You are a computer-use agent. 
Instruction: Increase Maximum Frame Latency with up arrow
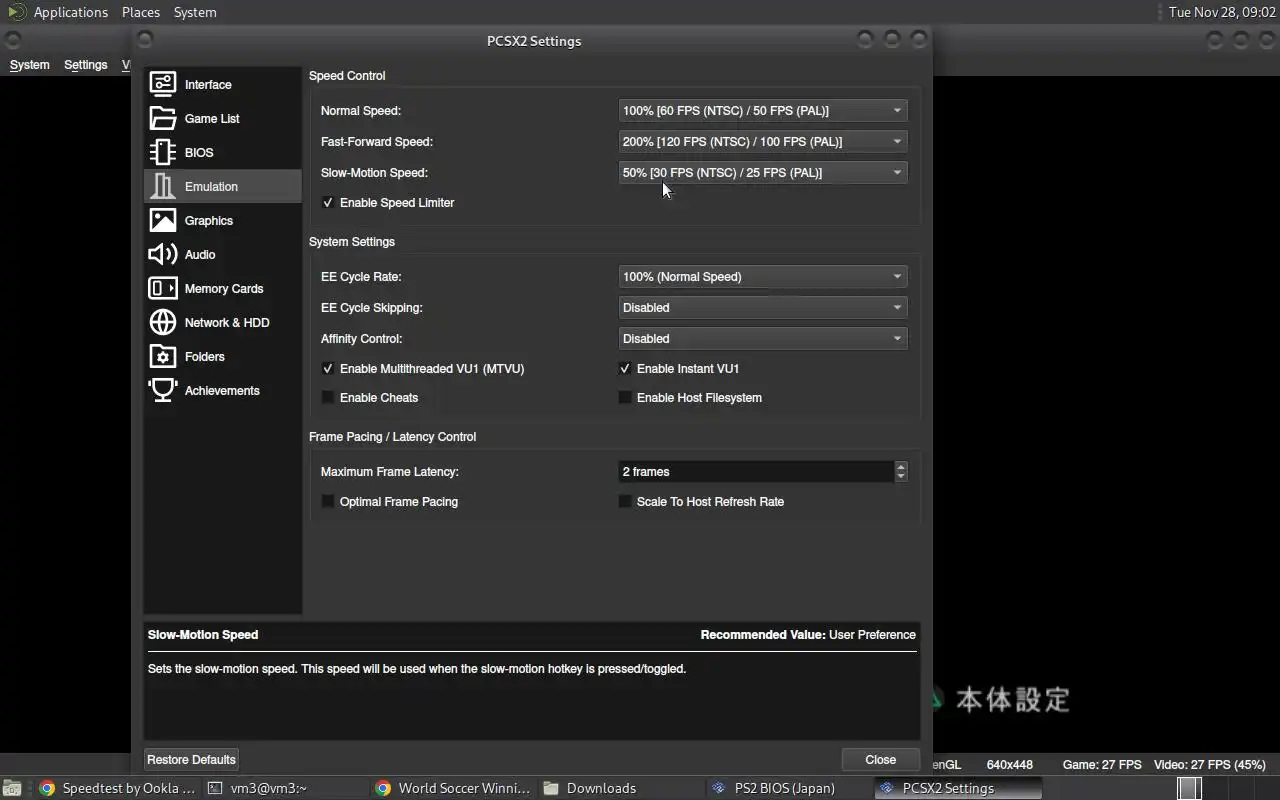901,466
